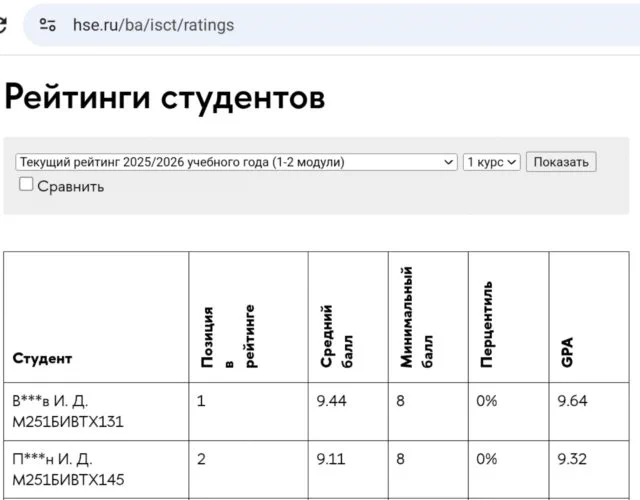Click GPA value 9.32
640x500 pixels.
[572, 459]
